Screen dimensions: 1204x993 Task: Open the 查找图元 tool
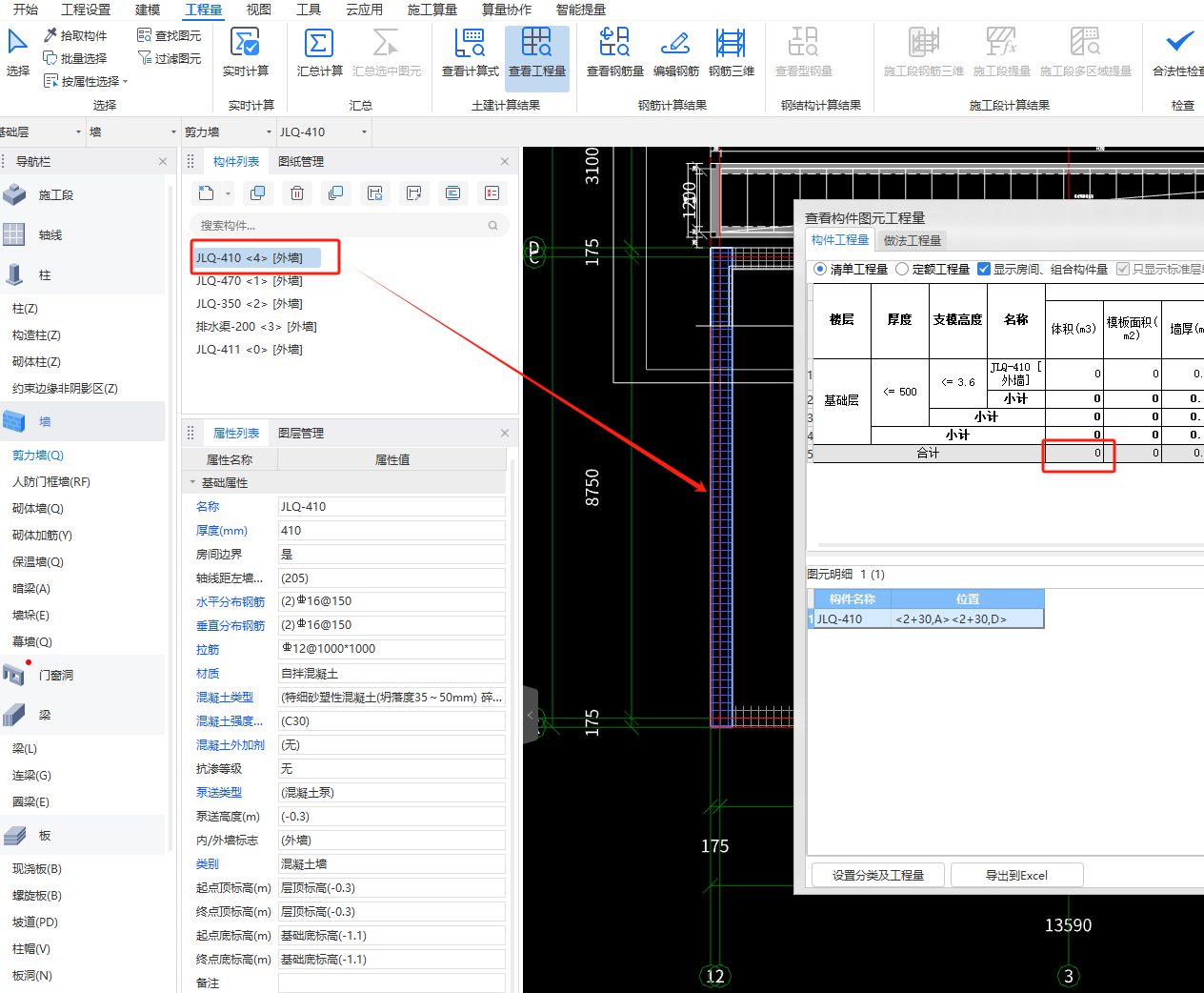(x=170, y=35)
